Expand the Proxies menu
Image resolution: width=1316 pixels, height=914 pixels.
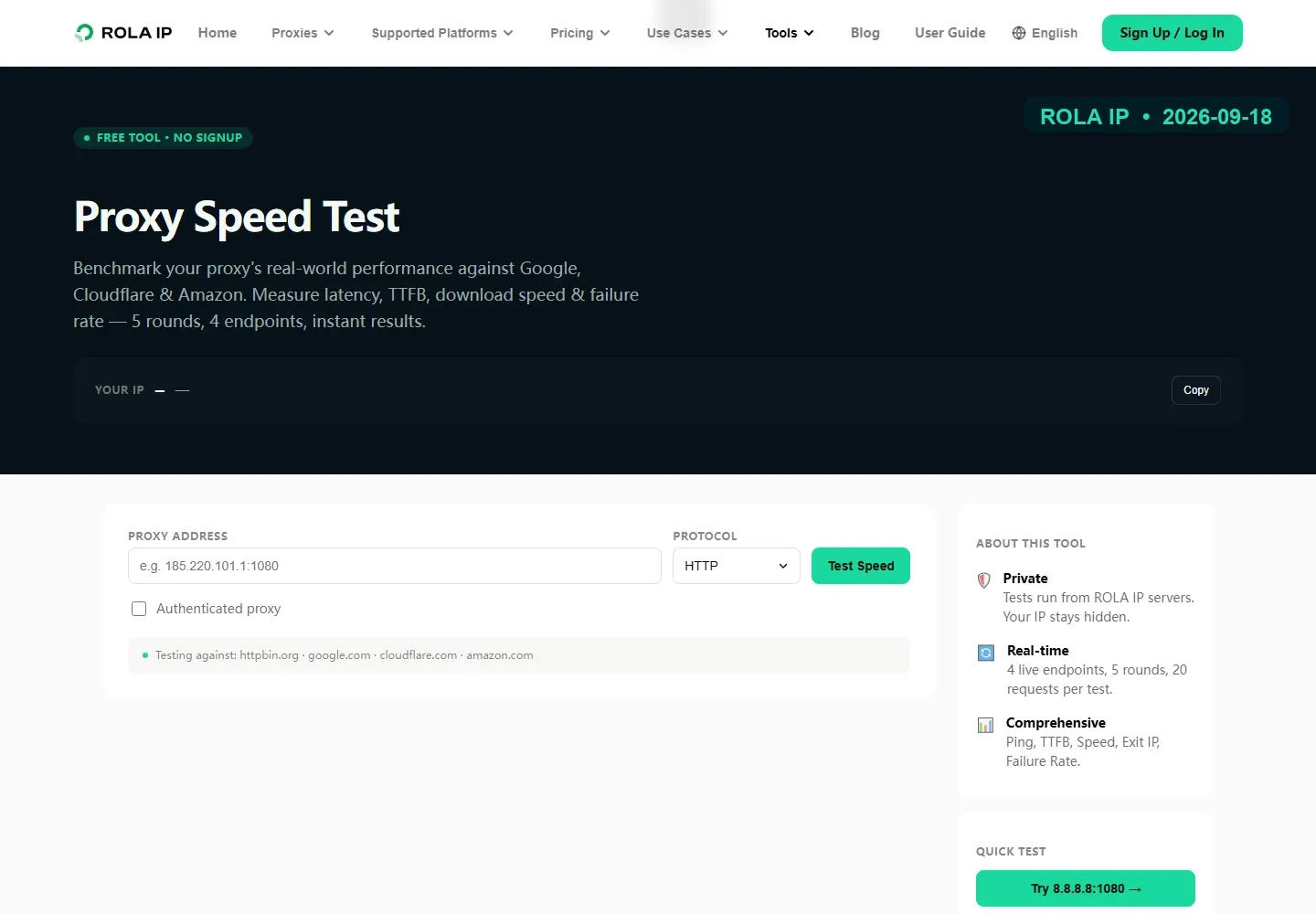point(302,33)
